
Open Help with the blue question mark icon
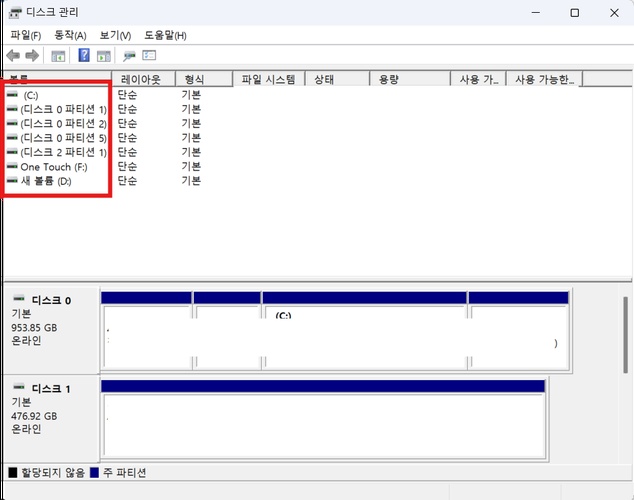[x=84, y=55]
